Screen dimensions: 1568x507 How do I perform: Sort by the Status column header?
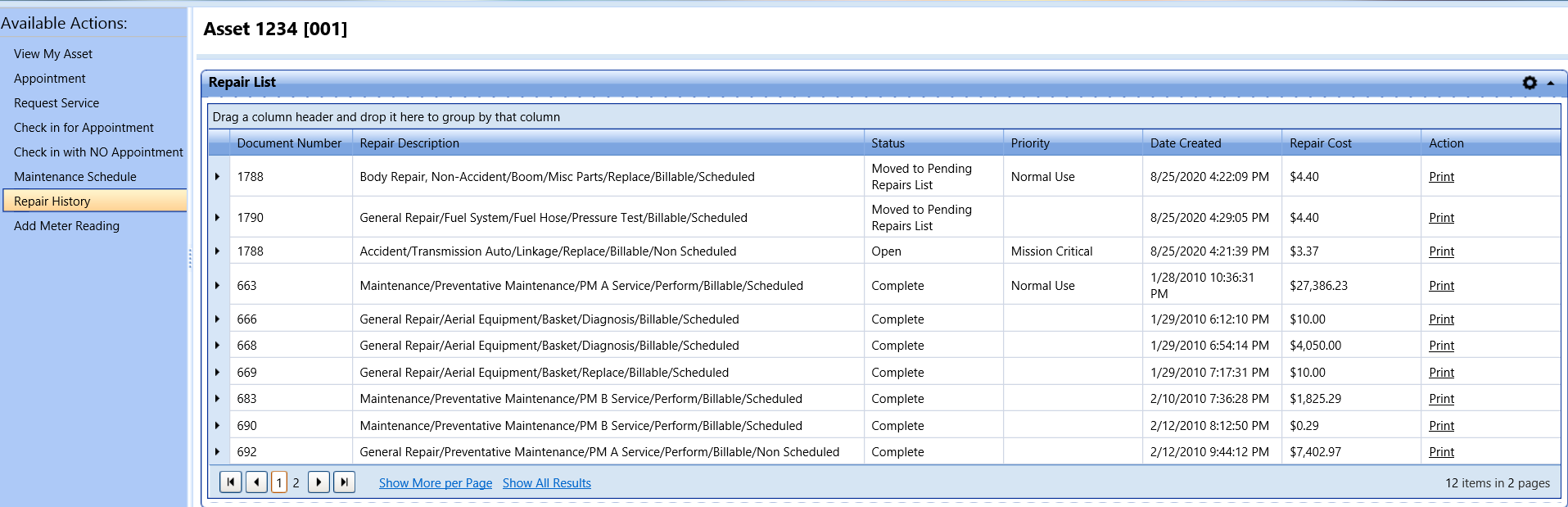pos(933,143)
